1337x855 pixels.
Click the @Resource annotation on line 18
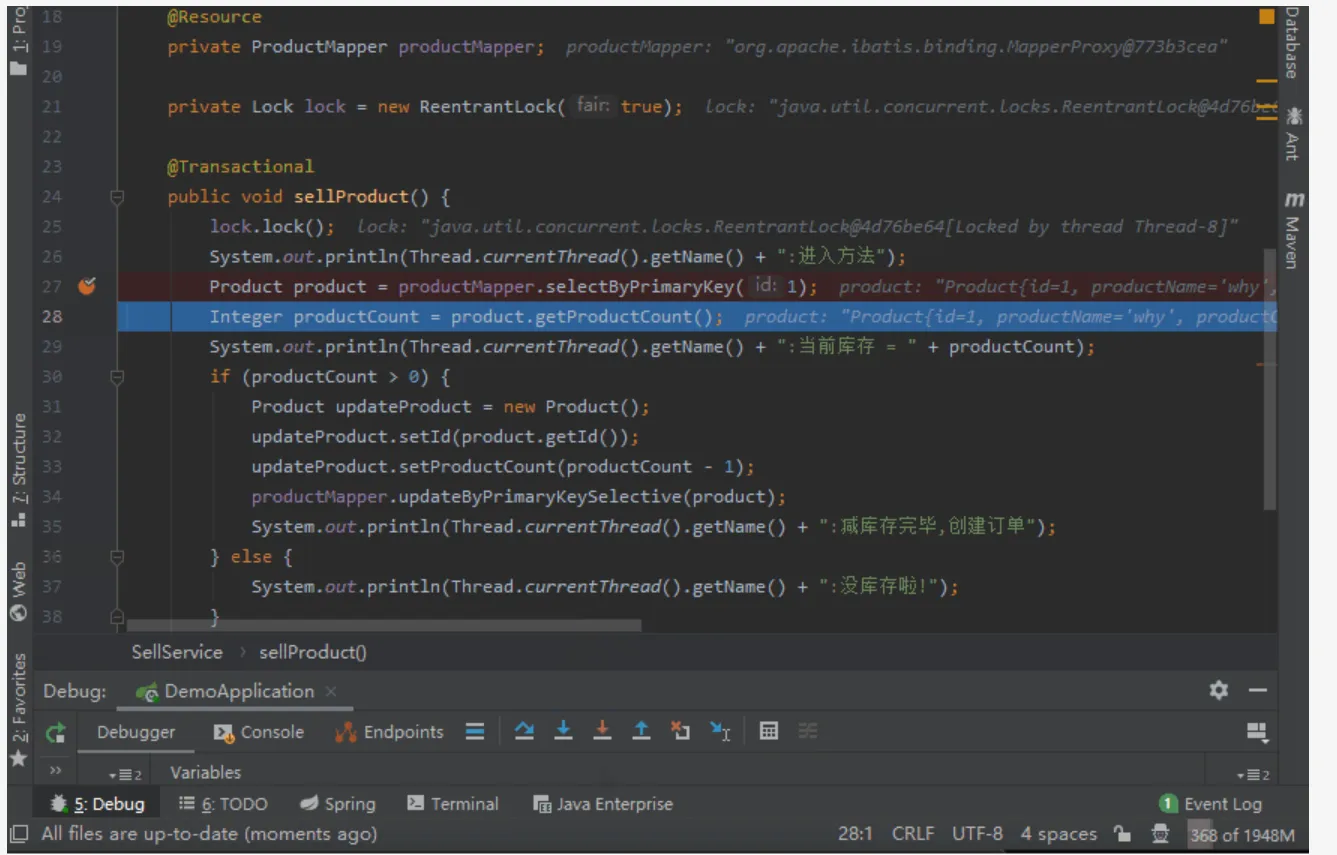pyautogui.click(x=214, y=17)
